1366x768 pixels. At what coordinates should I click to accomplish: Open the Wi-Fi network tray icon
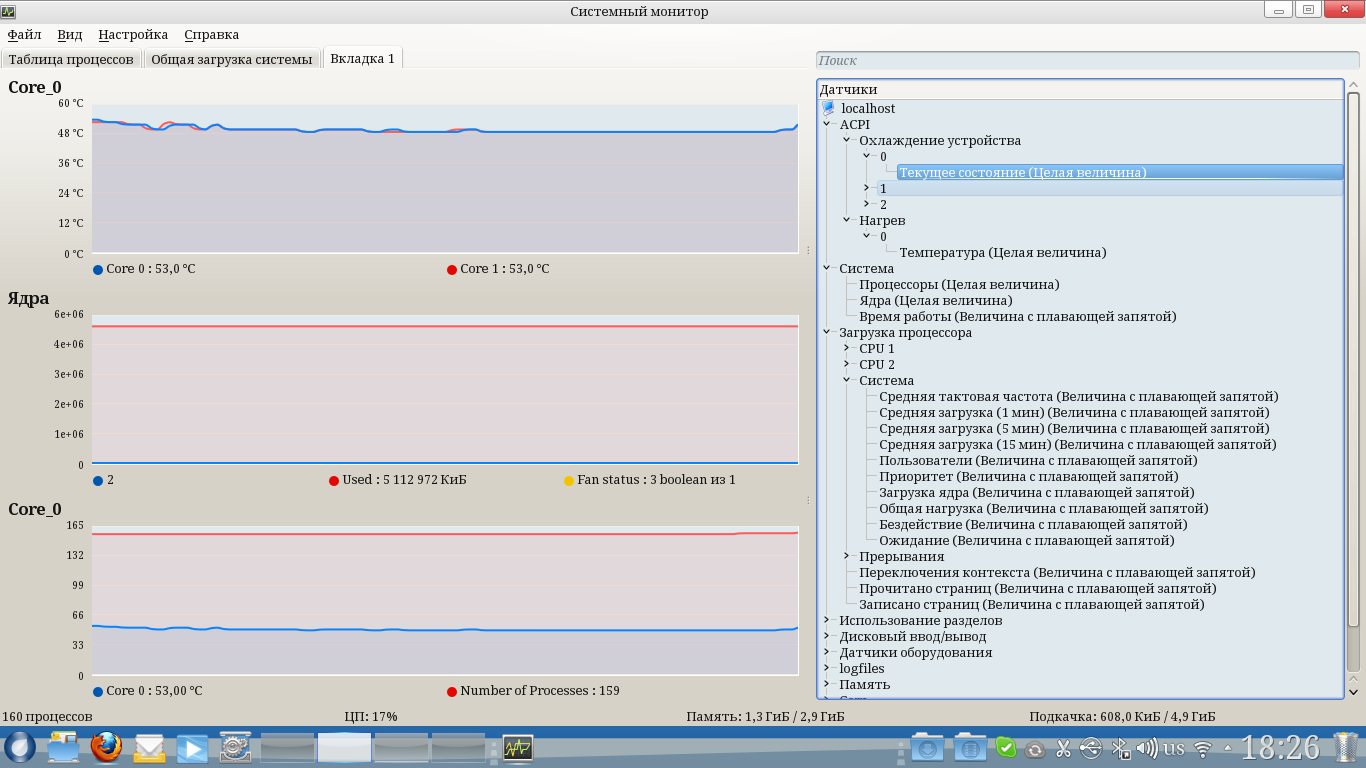pyautogui.click(x=1204, y=748)
